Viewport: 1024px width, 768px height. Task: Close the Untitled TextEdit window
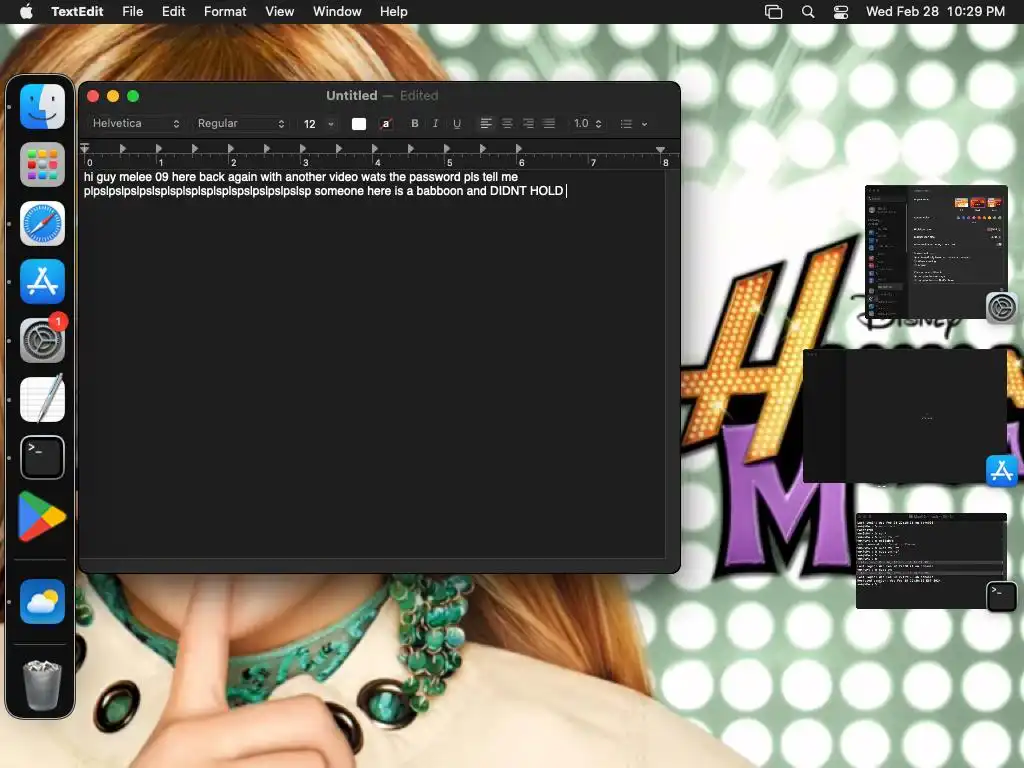pos(93,96)
